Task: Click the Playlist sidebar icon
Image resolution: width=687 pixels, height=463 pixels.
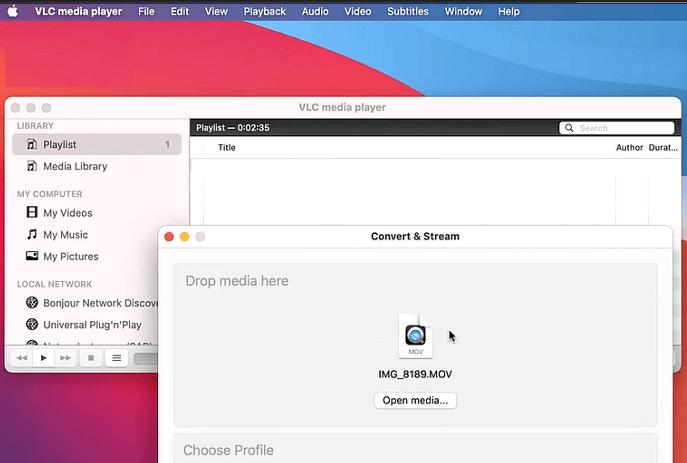Action: [x=32, y=144]
